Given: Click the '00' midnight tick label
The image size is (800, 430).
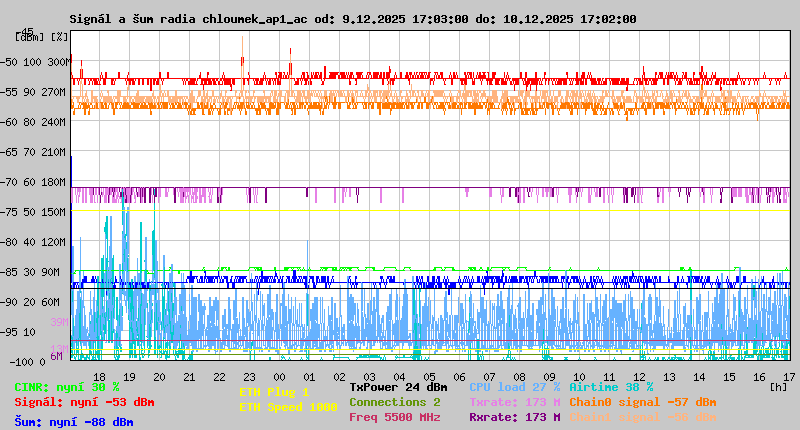Looking at the screenshot, I should pyautogui.click(x=280, y=377).
